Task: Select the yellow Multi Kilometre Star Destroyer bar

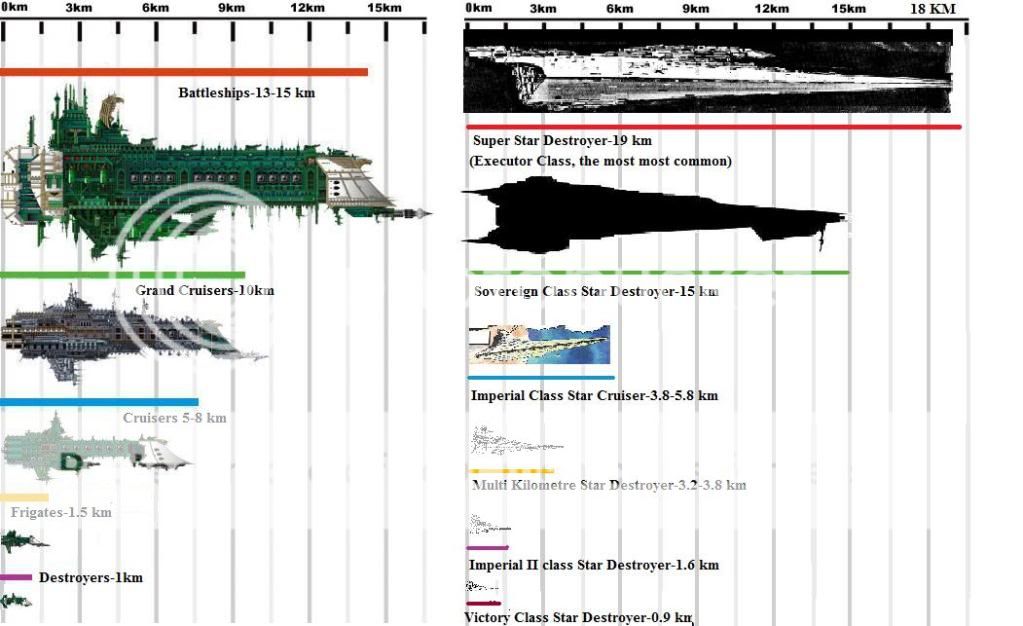Action: point(512,471)
